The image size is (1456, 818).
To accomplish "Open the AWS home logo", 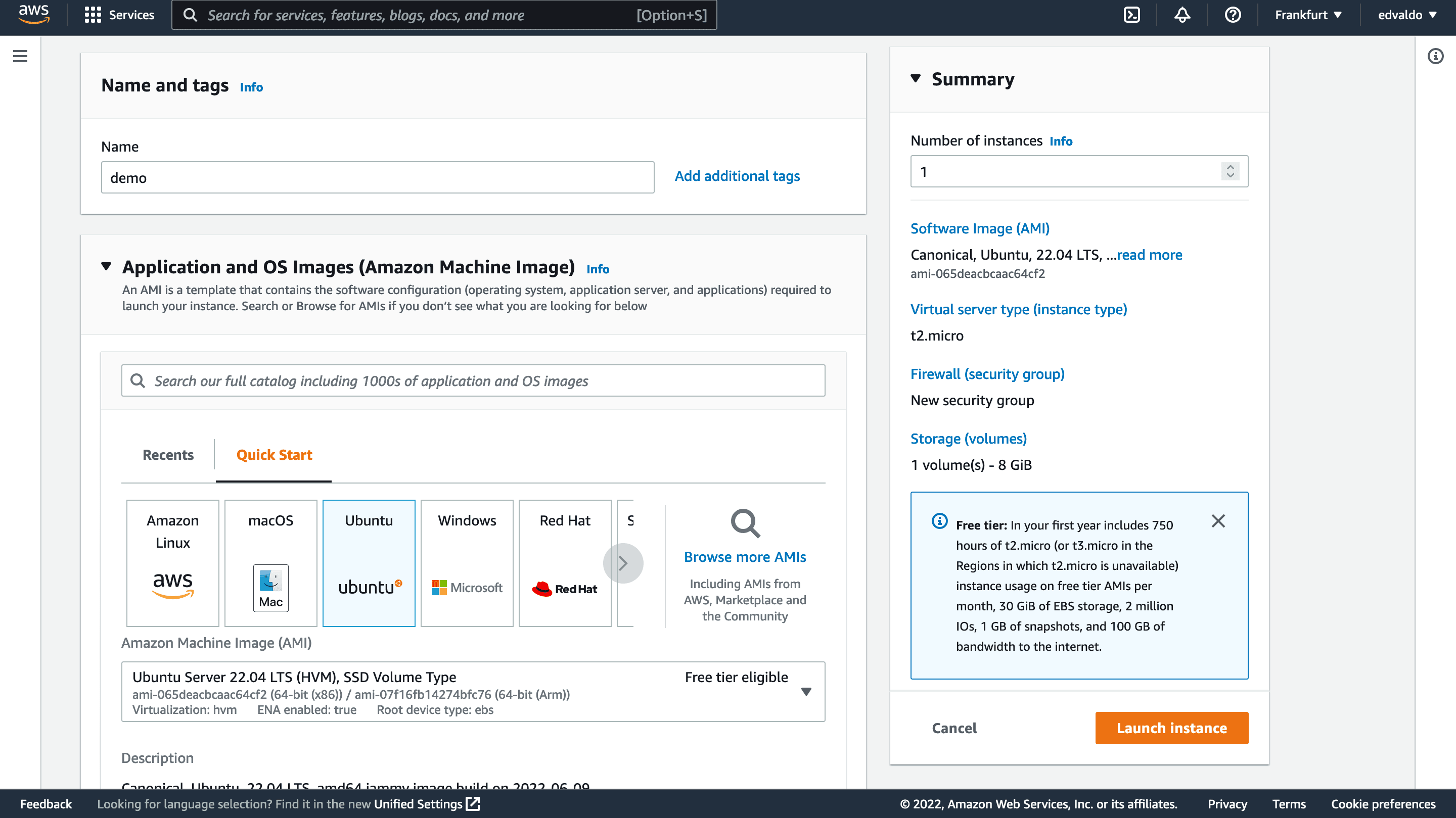I will pyautogui.click(x=33, y=15).
